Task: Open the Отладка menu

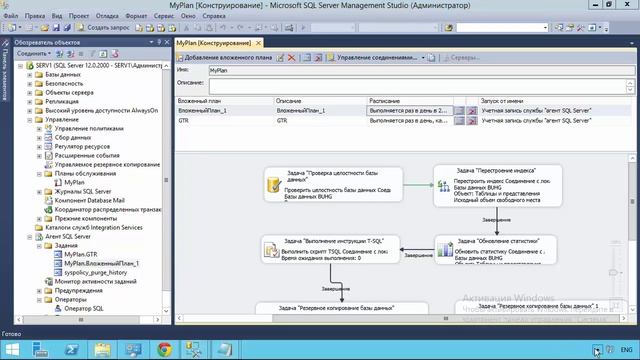Action: pos(107,16)
